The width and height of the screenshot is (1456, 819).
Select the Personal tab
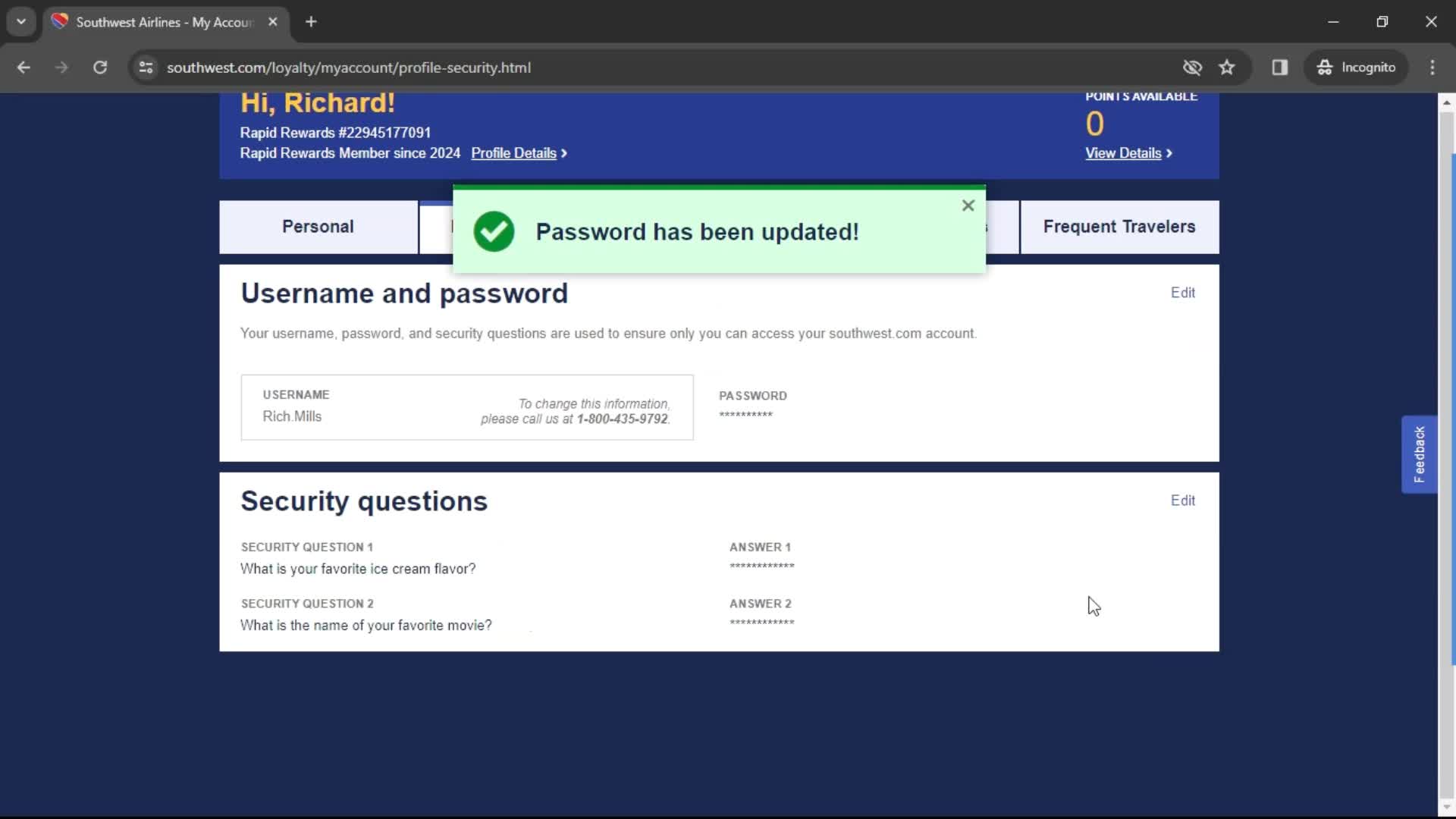tap(318, 226)
